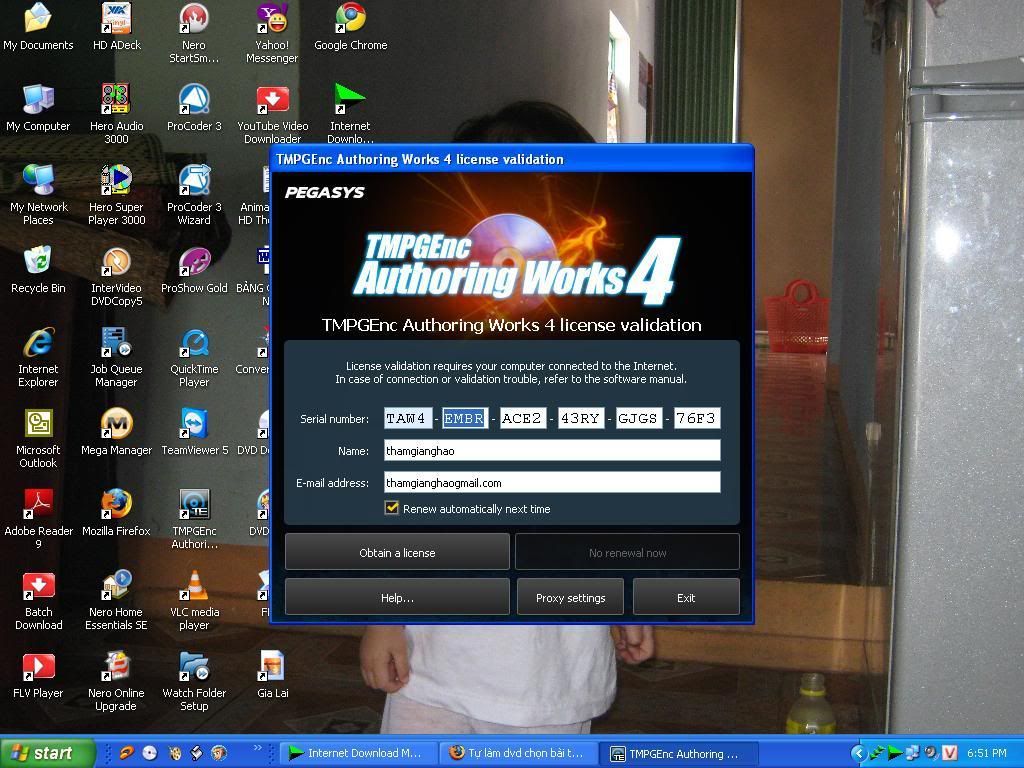
Task: Launch Mega Manager shortcut
Action: pyautogui.click(x=116, y=432)
